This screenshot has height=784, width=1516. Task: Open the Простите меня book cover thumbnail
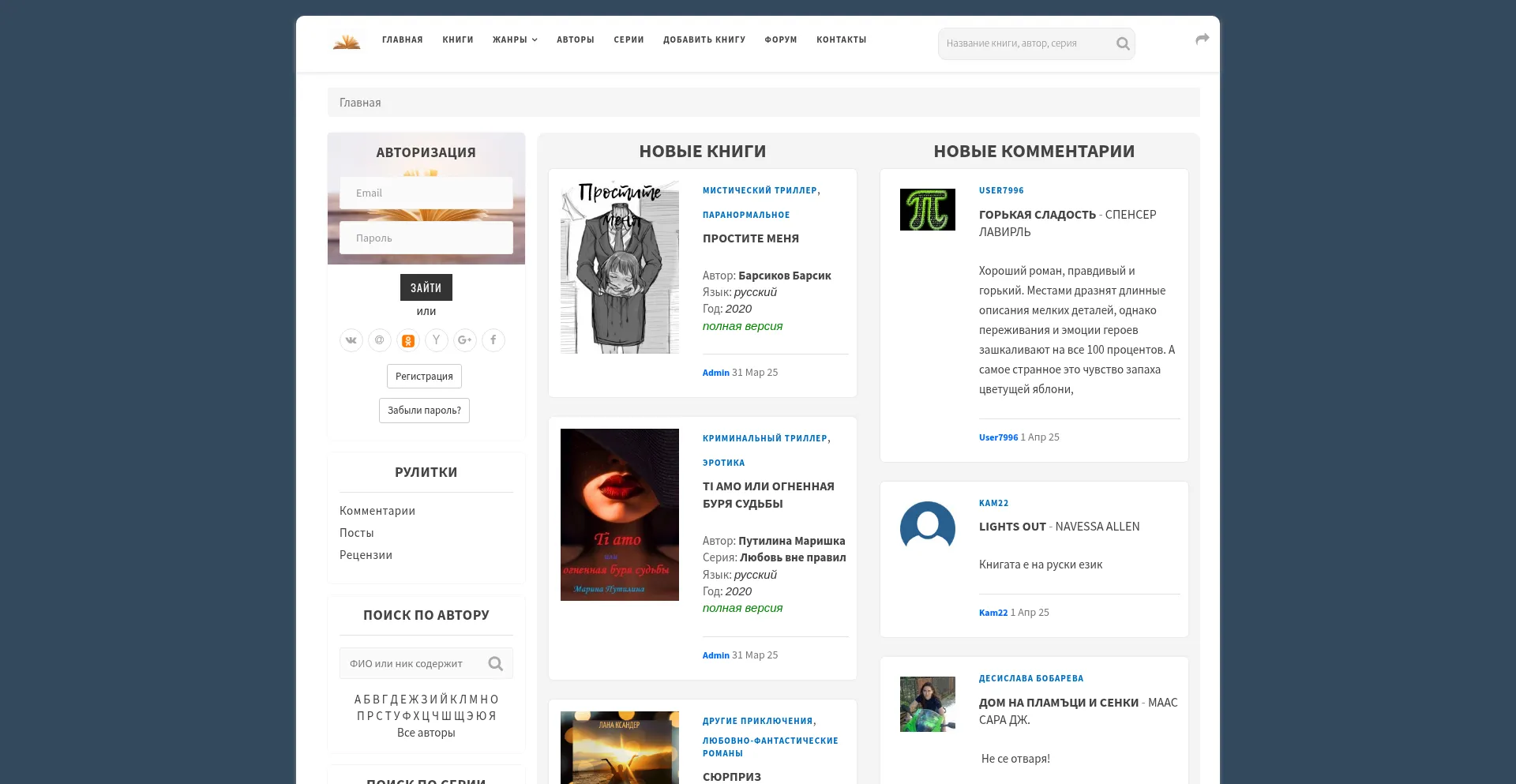[x=620, y=267]
